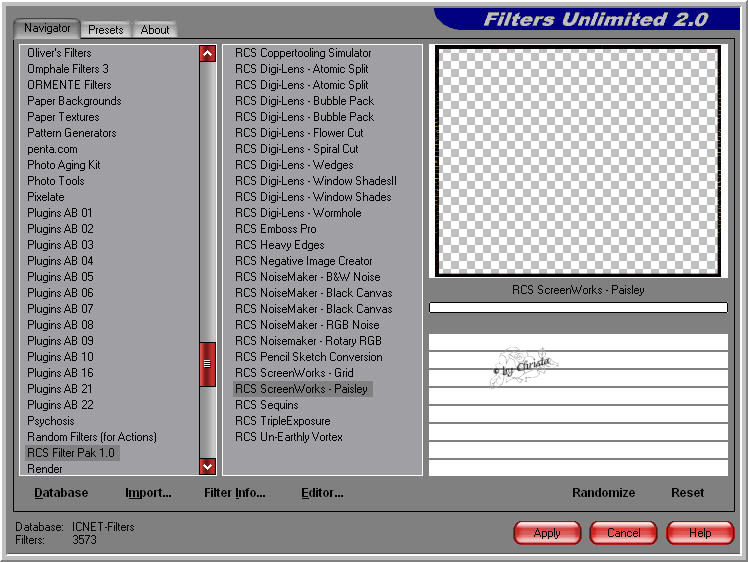Select ORMENTE Filters
Screen dimensions: 748x562
[69, 85]
